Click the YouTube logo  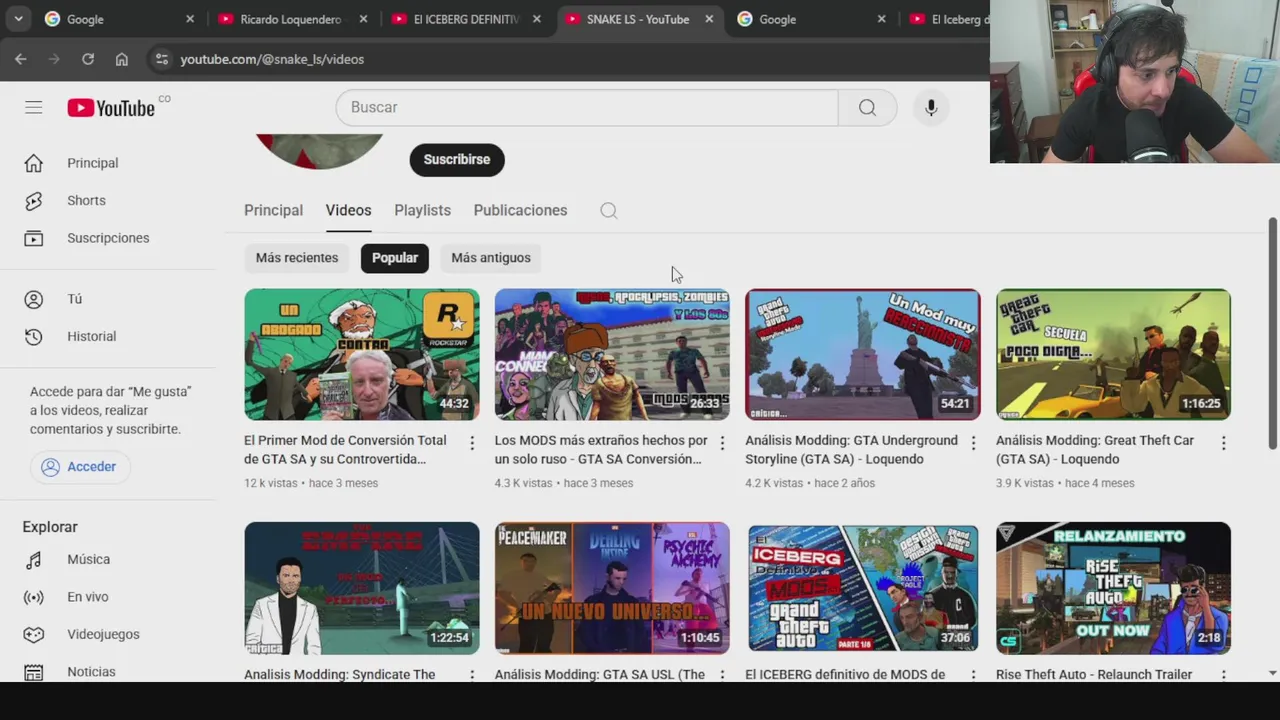pos(111,108)
